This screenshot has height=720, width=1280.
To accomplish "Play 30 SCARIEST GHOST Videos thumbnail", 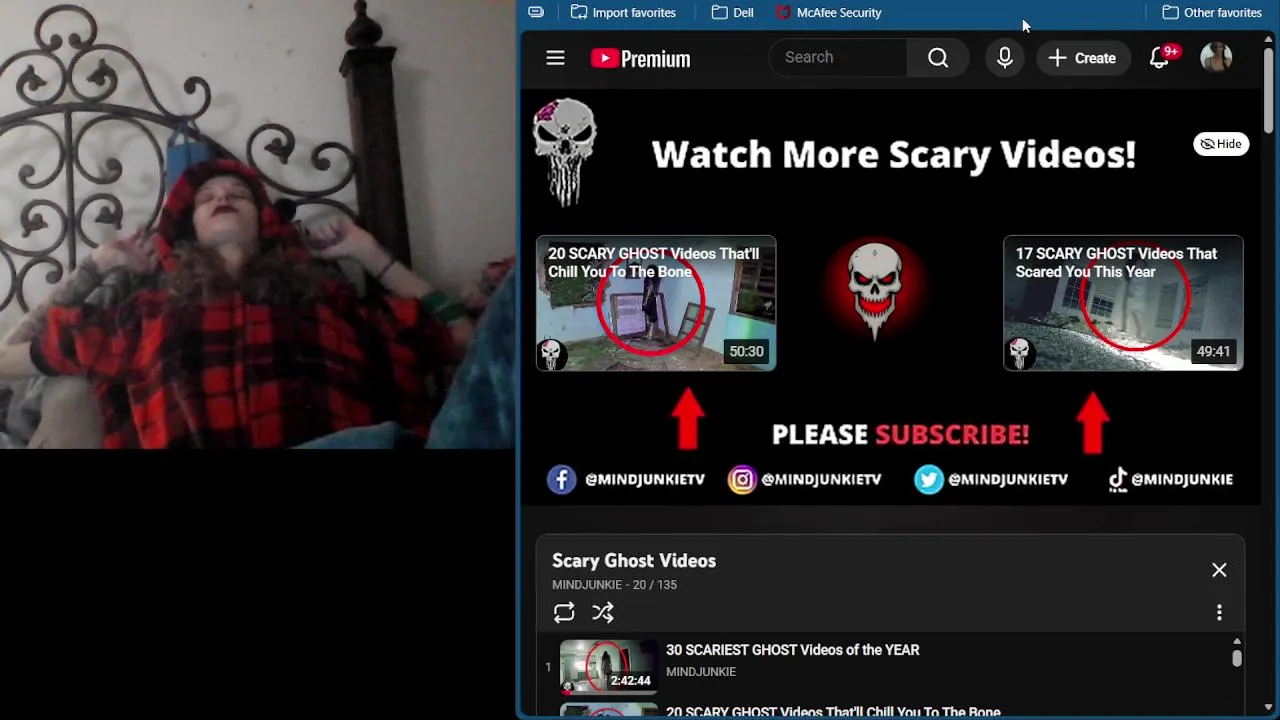I will click(x=608, y=666).
